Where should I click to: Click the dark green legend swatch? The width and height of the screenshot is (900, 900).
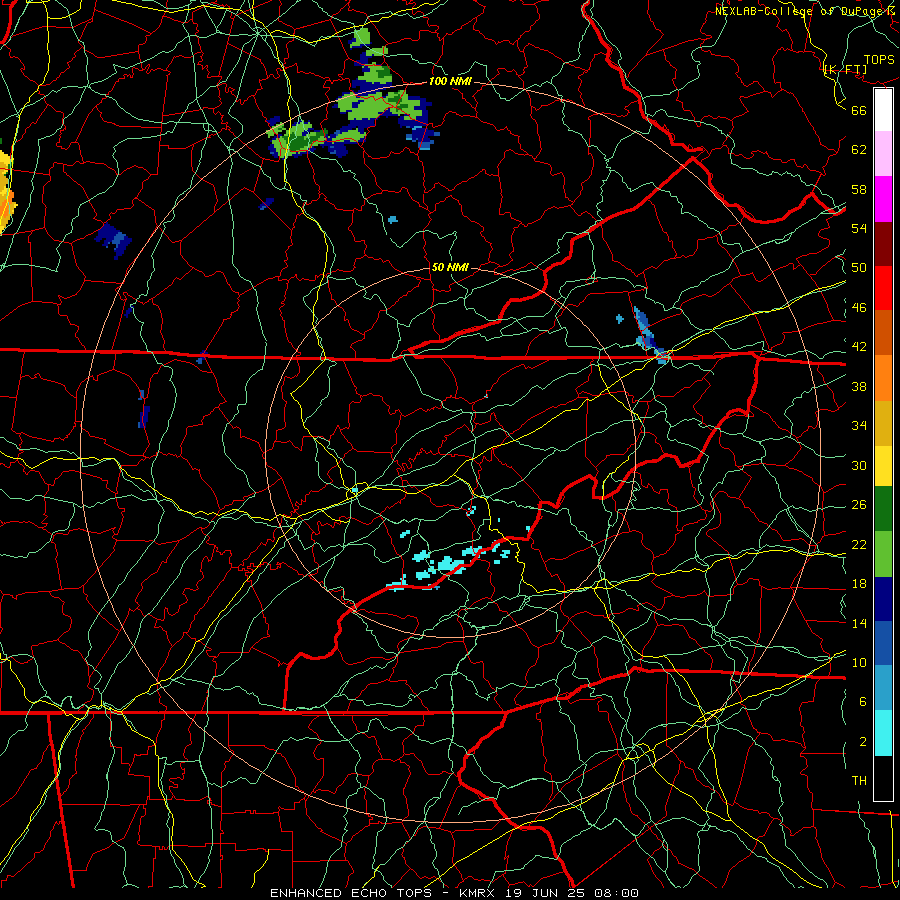click(883, 509)
